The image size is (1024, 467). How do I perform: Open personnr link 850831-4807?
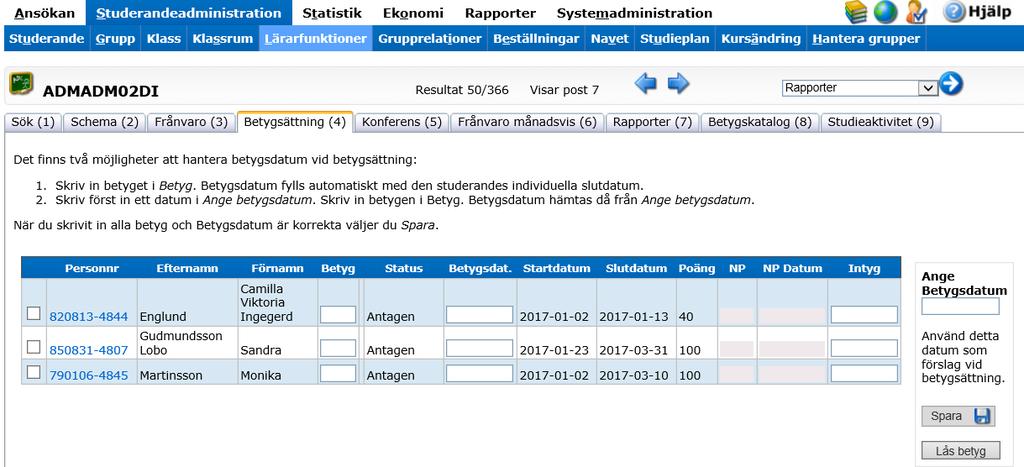[x=89, y=350]
